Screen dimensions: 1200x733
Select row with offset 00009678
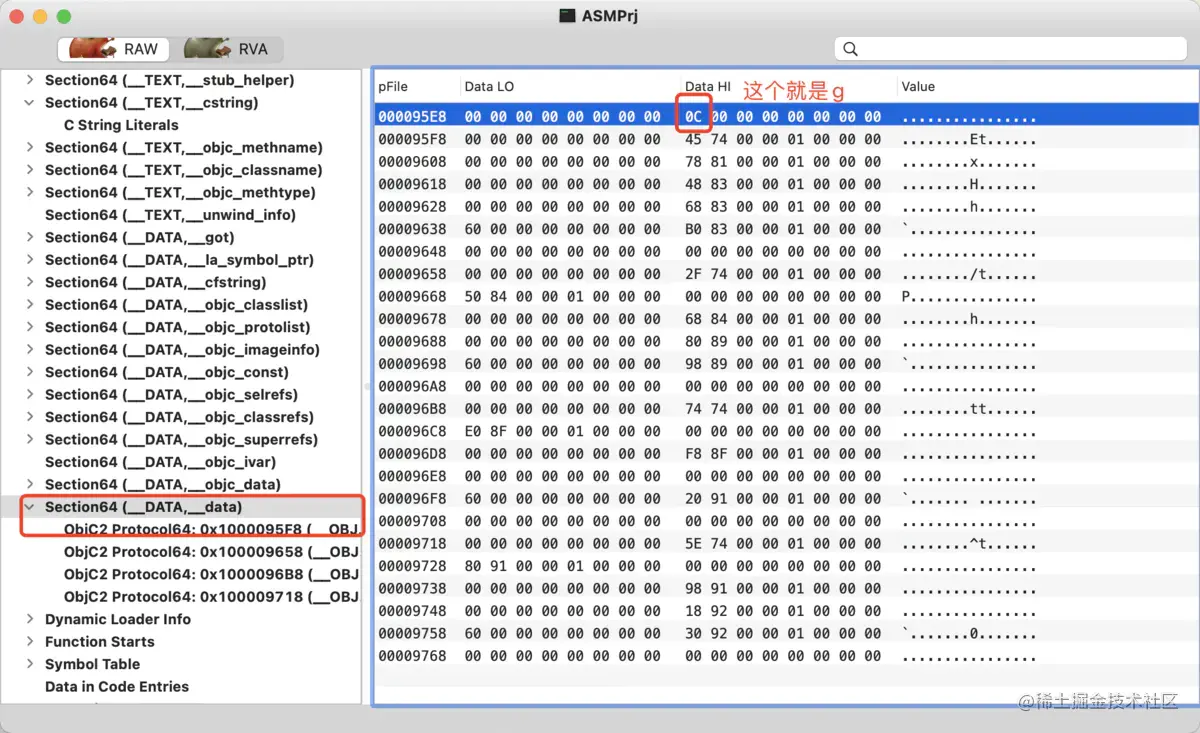point(785,319)
